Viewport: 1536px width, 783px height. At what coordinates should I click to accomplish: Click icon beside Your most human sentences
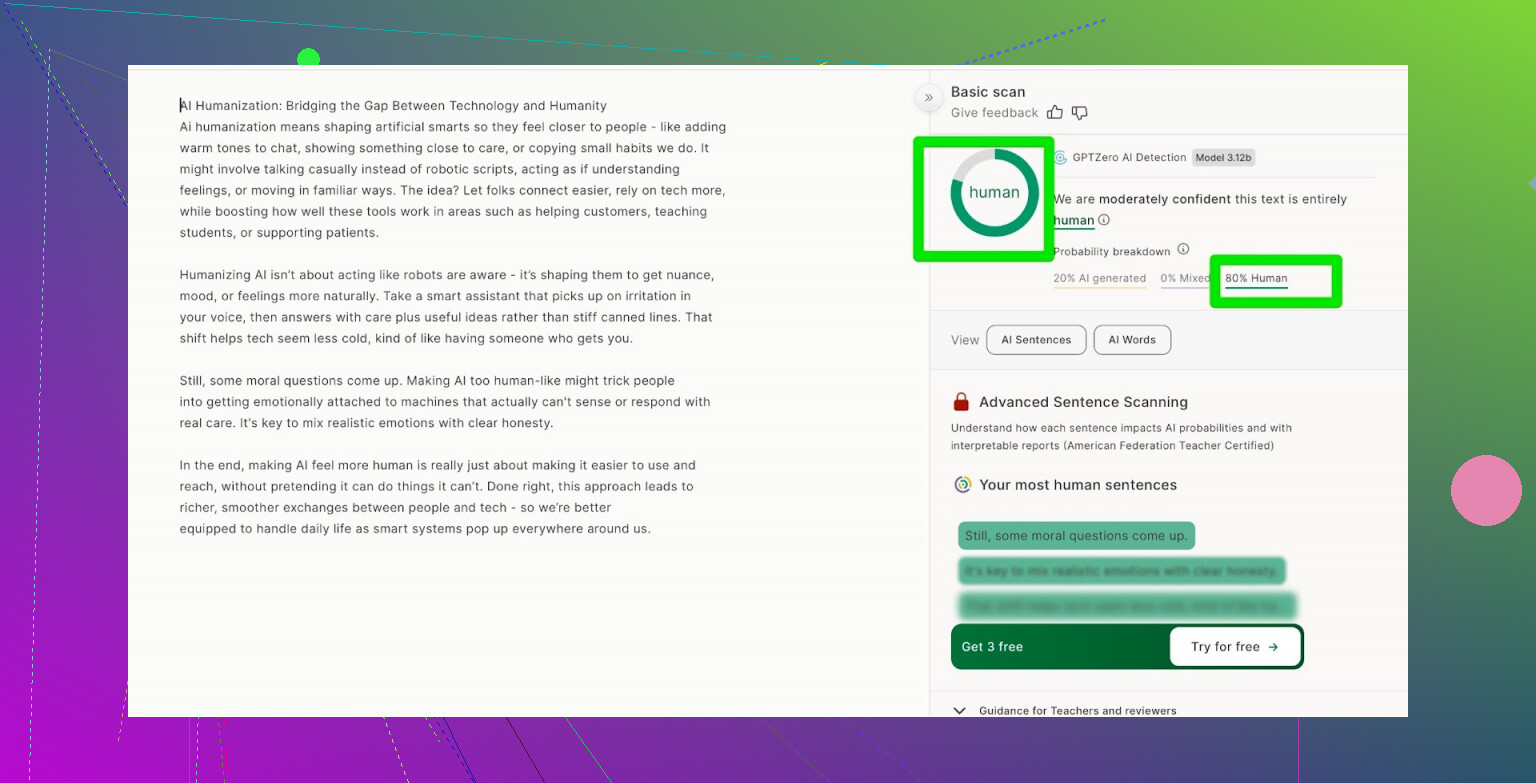coord(963,485)
